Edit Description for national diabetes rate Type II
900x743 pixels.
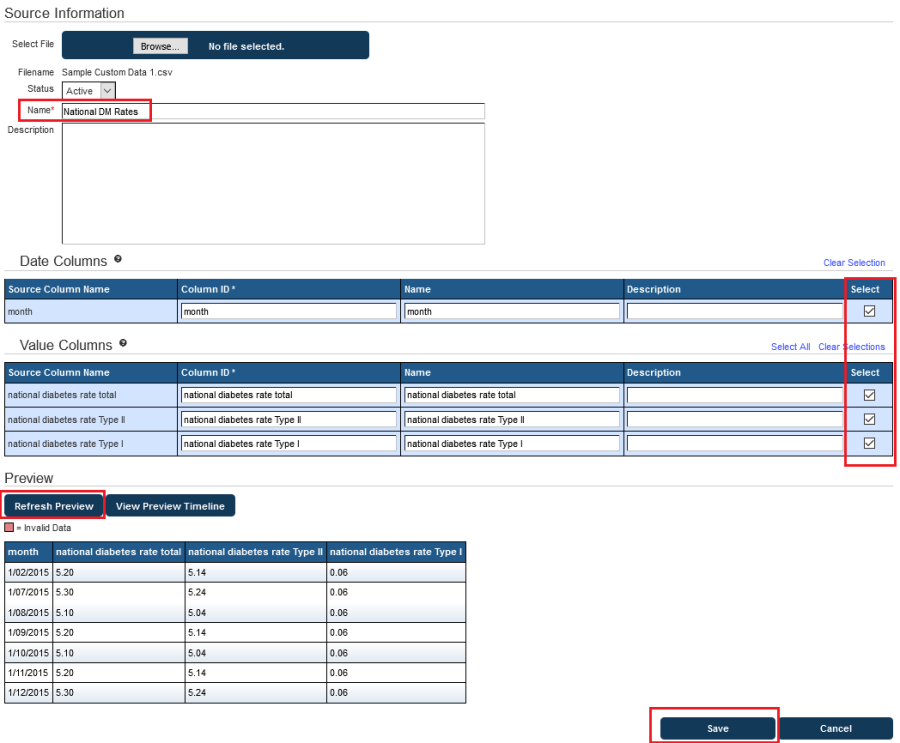coord(735,420)
